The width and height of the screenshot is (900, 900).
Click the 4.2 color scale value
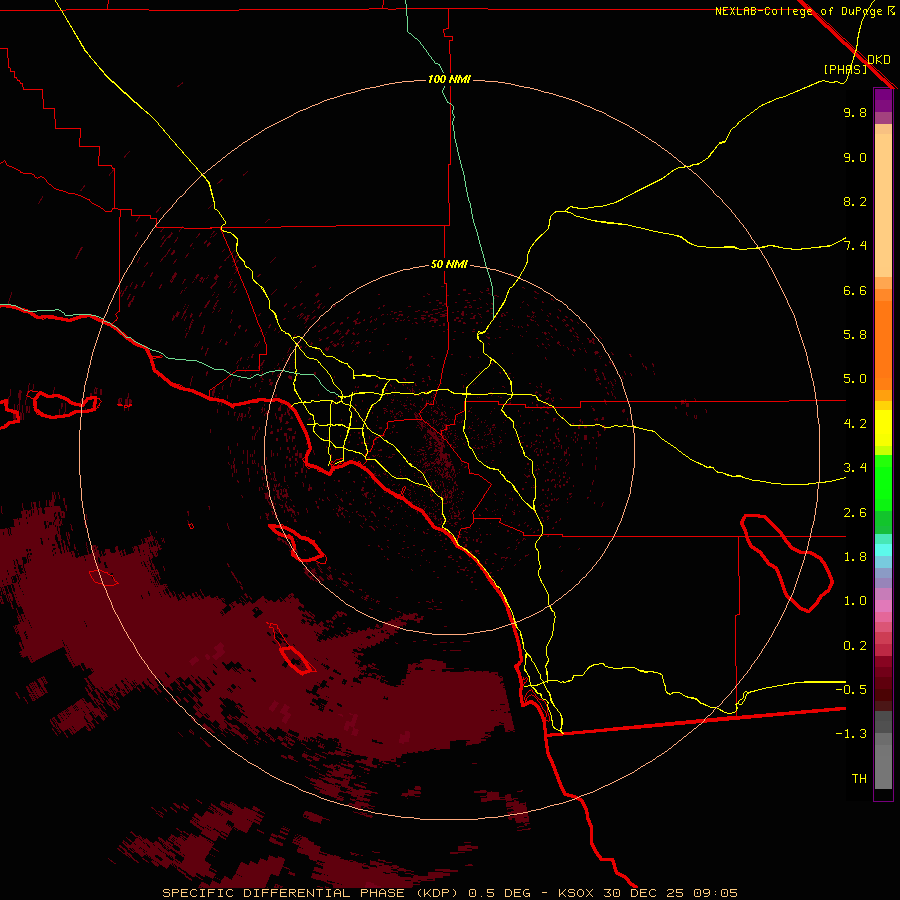point(855,424)
